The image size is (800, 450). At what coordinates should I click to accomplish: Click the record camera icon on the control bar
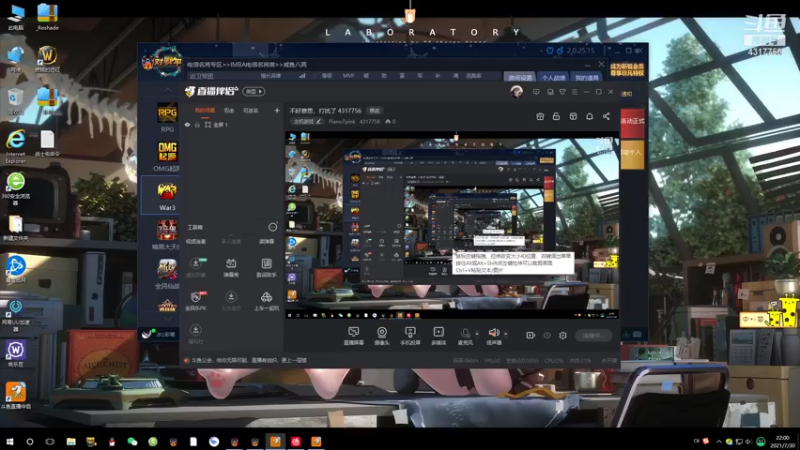click(x=530, y=335)
